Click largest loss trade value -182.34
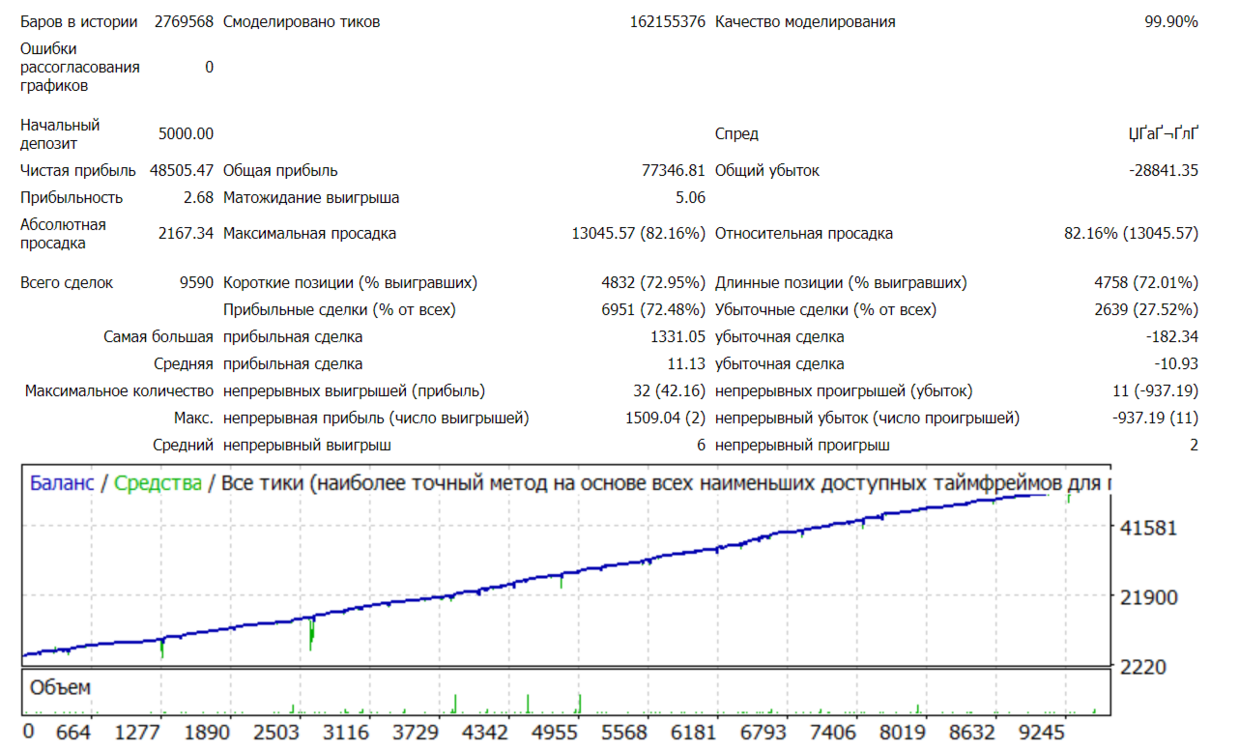This screenshot has height=750, width=1239. (1171, 337)
